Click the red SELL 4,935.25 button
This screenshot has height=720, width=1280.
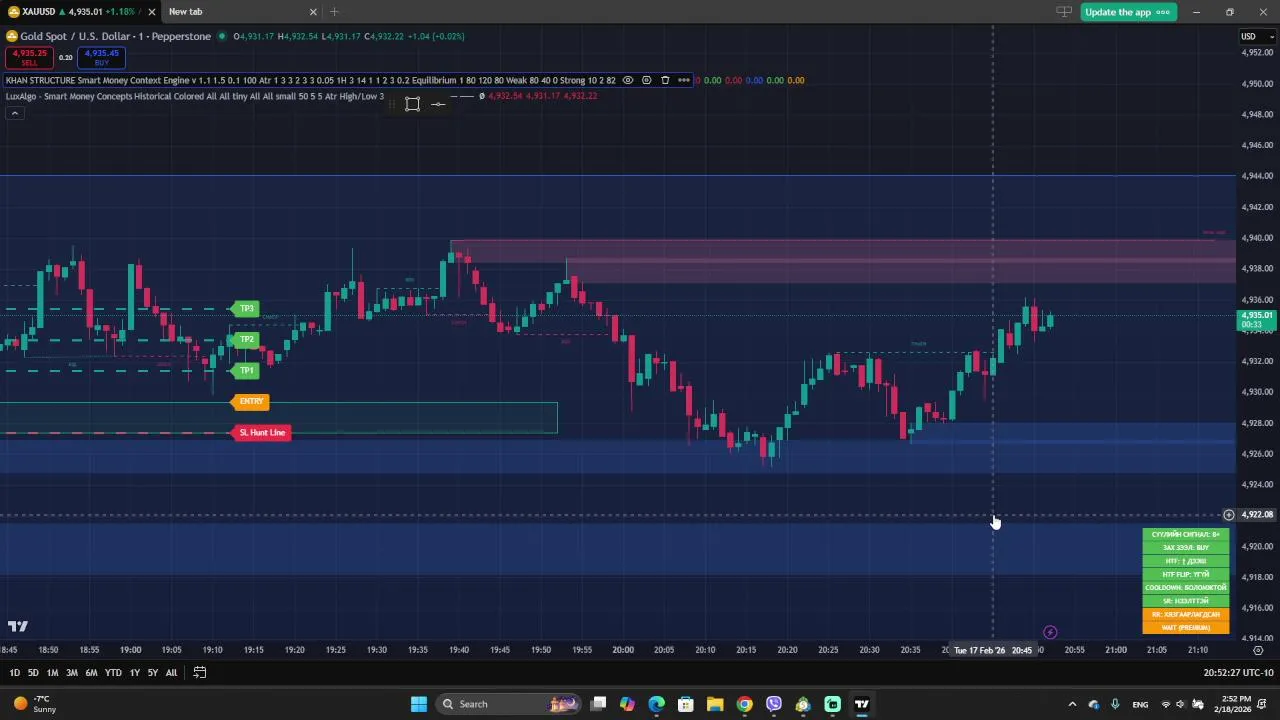29,58
